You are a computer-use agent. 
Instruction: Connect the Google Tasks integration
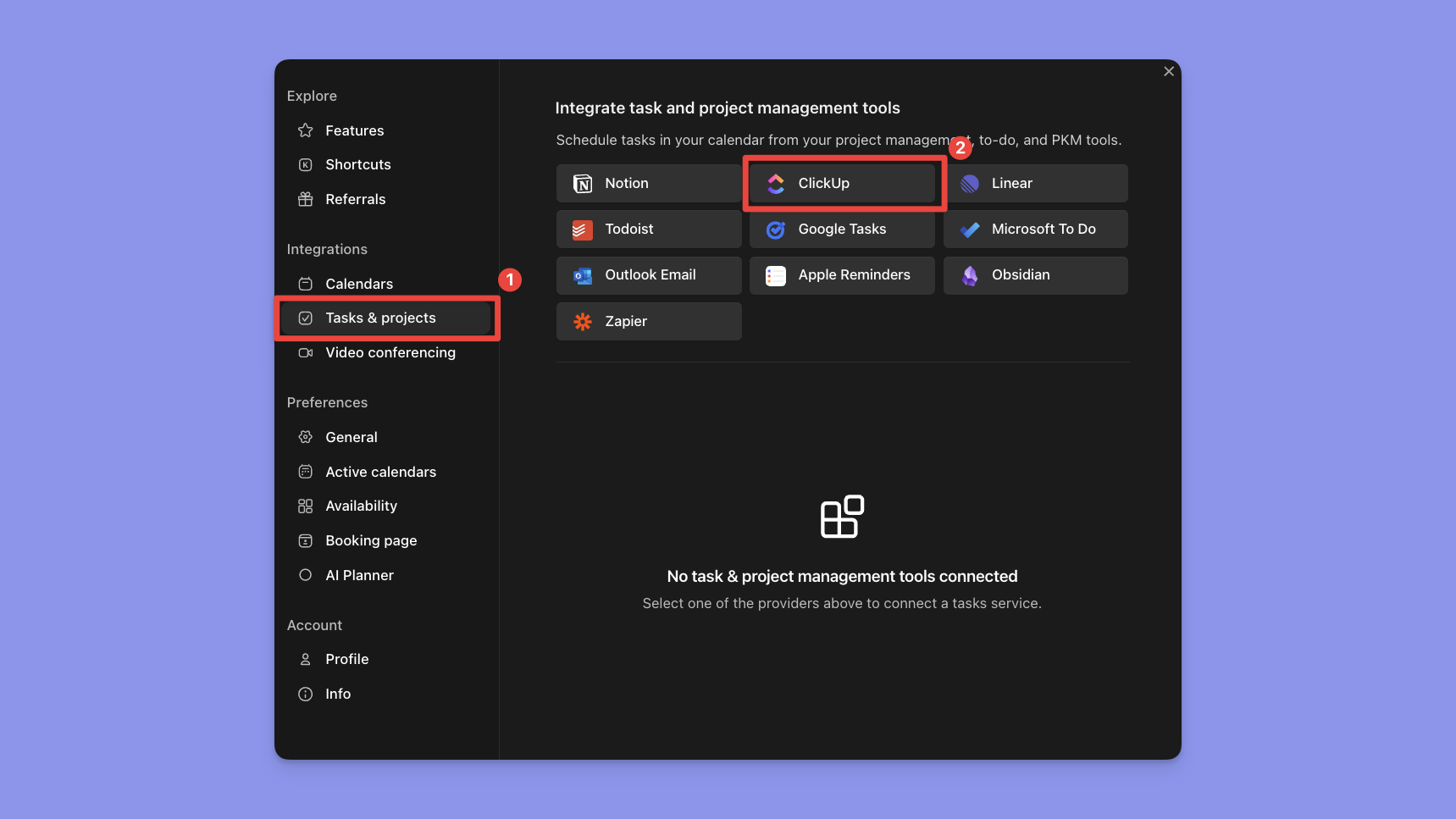(x=842, y=229)
